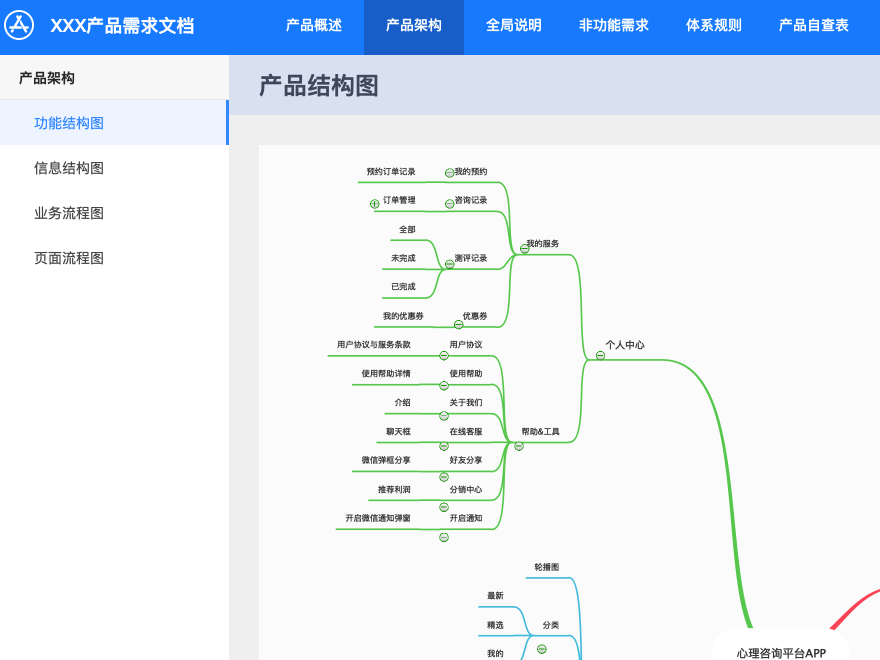880x660 pixels.
Task: Collapse the 在线客服 node
Action: click(443, 446)
